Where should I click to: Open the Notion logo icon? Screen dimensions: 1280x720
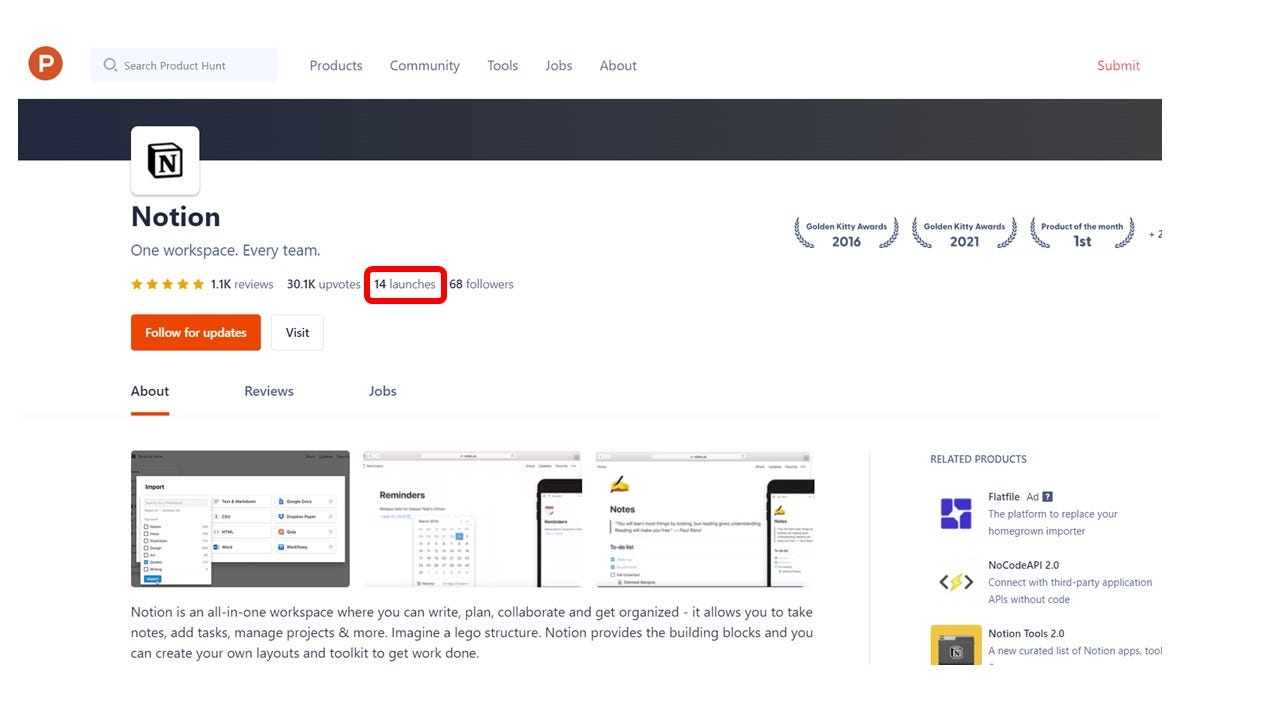pyautogui.click(x=165, y=160)
